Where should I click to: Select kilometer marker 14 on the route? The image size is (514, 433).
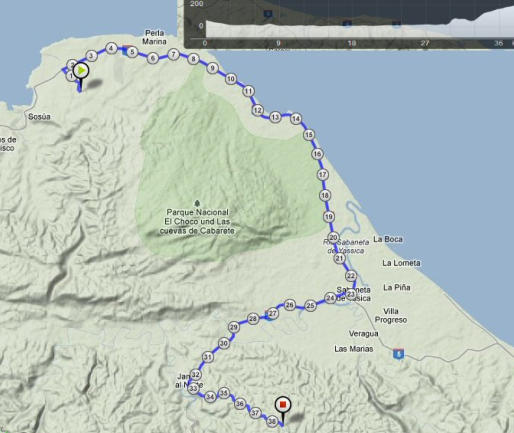tap(296, 119)
